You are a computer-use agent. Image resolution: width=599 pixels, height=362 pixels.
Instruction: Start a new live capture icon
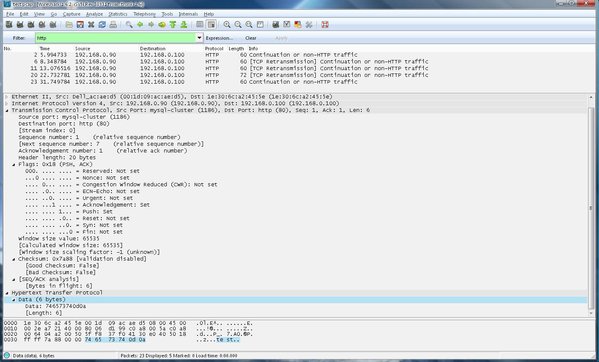(31, 24)
